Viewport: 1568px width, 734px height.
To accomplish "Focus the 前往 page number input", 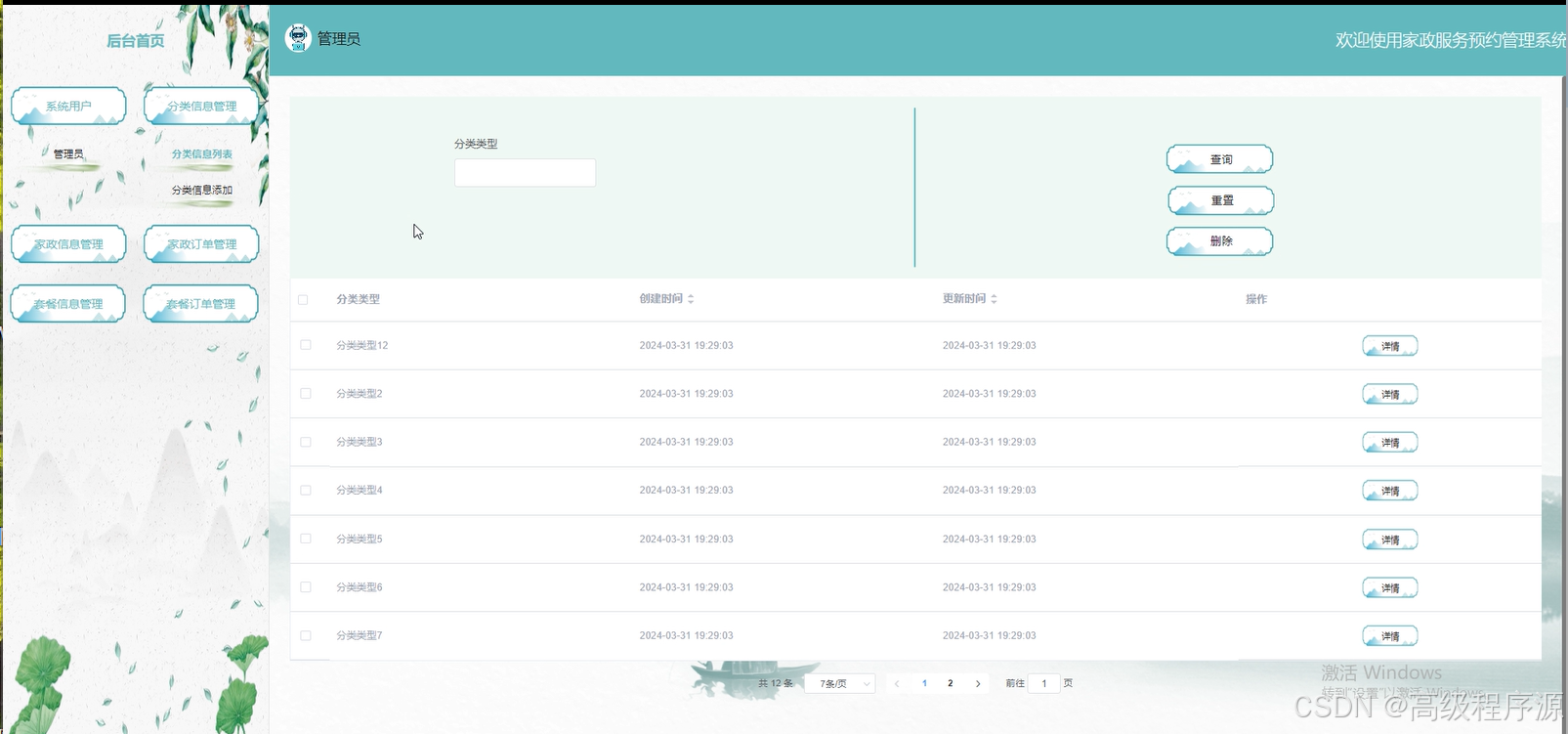I will pos(1044,684).
